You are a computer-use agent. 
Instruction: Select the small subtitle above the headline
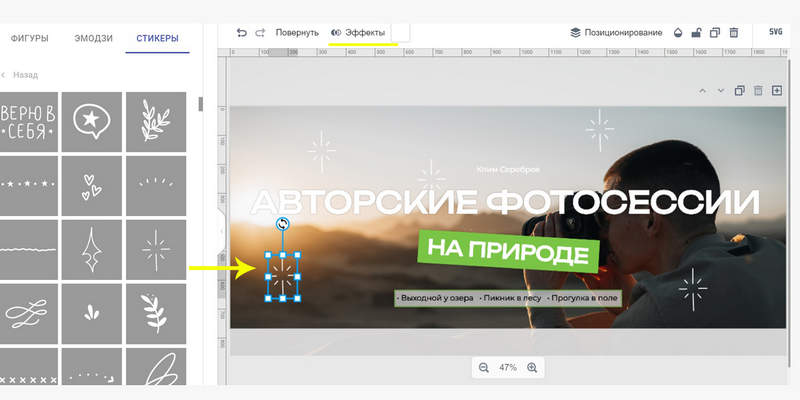click(x=508, y=169)
